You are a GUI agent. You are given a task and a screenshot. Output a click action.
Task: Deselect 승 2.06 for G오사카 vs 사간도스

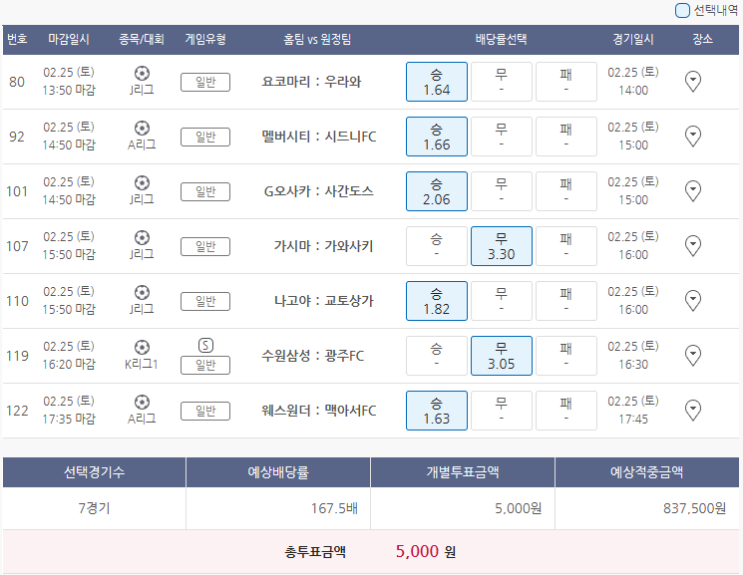436,191
